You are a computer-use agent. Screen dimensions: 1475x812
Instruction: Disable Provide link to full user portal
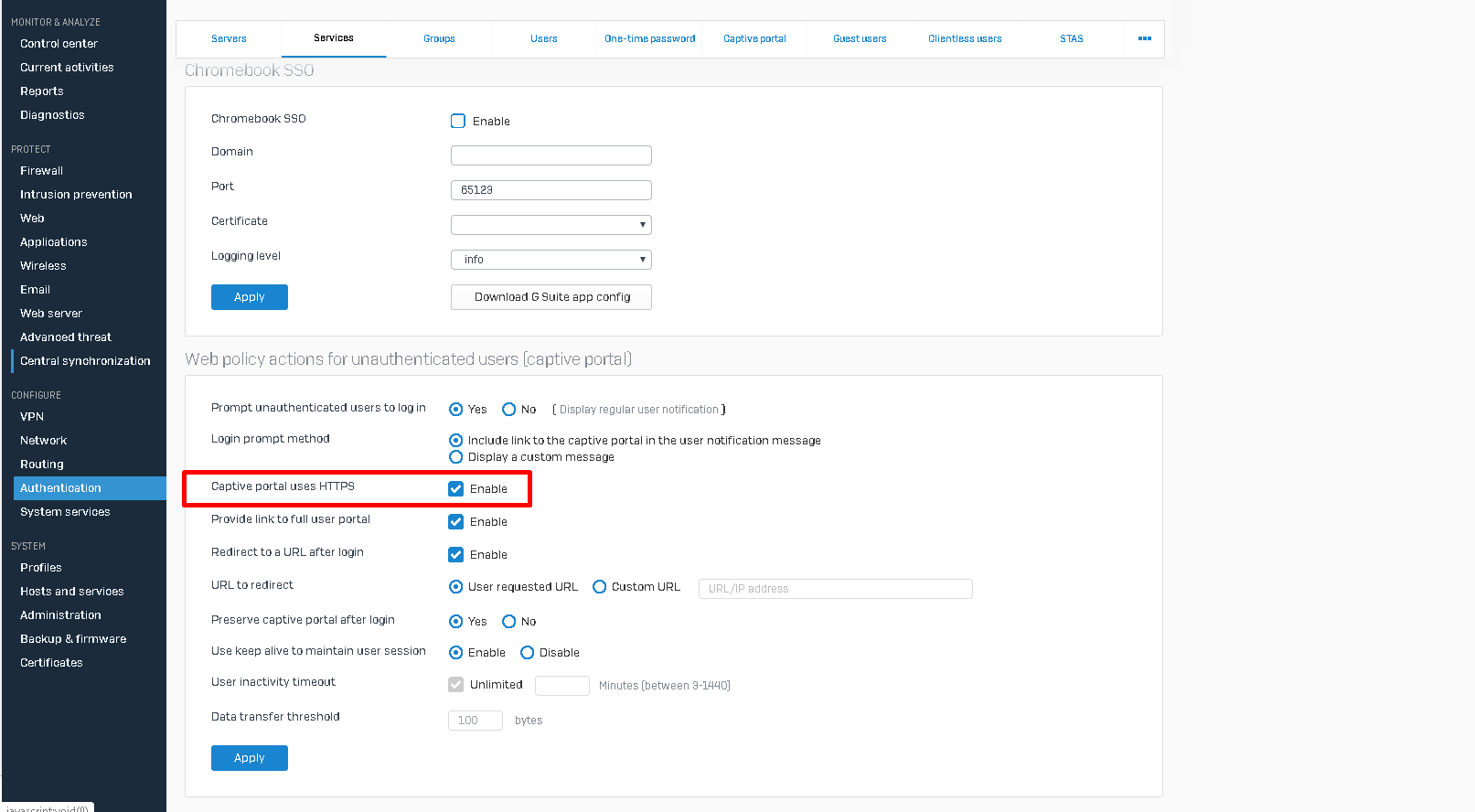coord(455,522)
